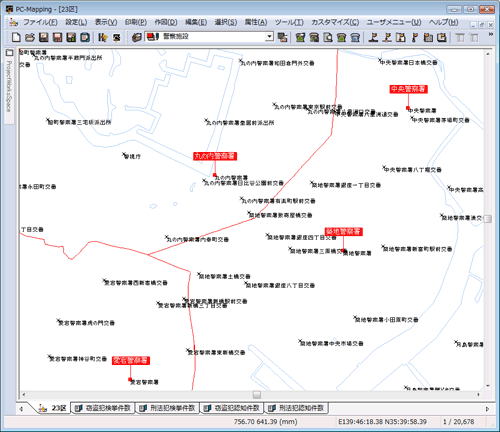Click the icon right of layer dropdown
500x432 pixels.
[x=282, y=37]
